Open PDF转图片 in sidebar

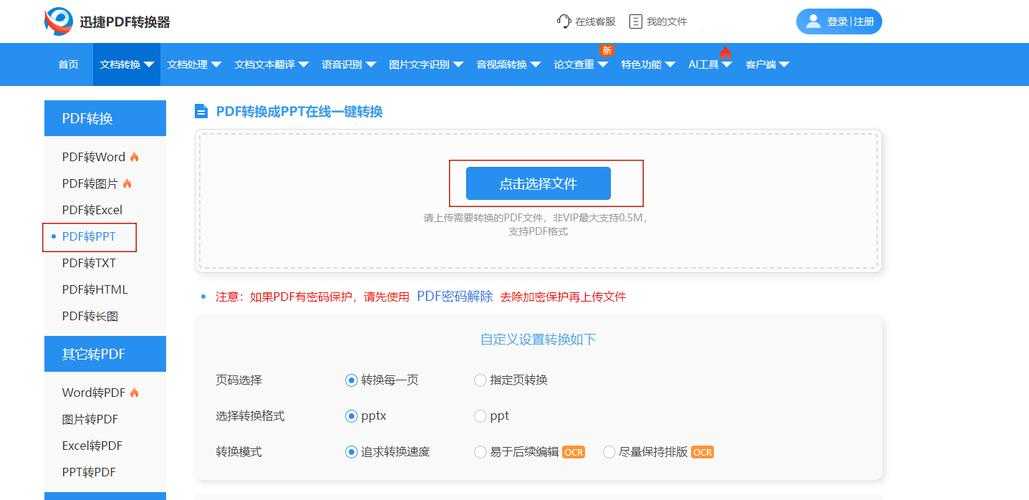(90, 184)
